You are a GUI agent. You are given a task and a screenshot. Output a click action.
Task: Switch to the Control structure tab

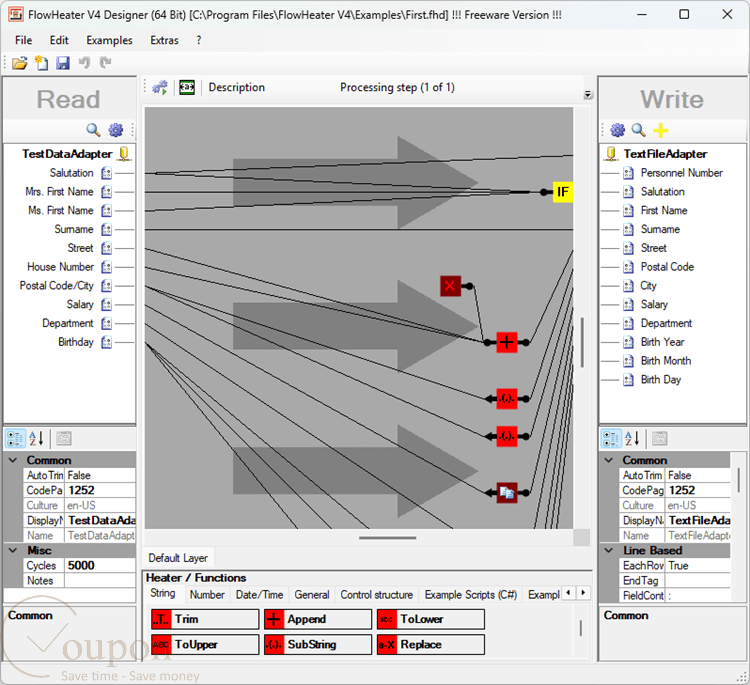(377, 595)
